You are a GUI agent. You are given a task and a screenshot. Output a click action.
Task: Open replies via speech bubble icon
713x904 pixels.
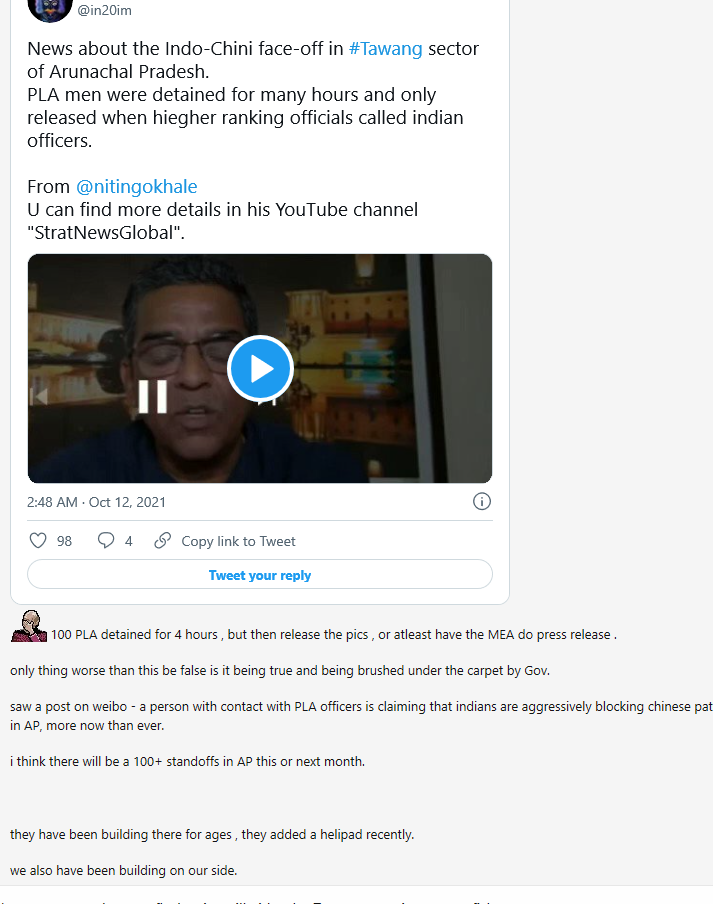pos(106,541)
